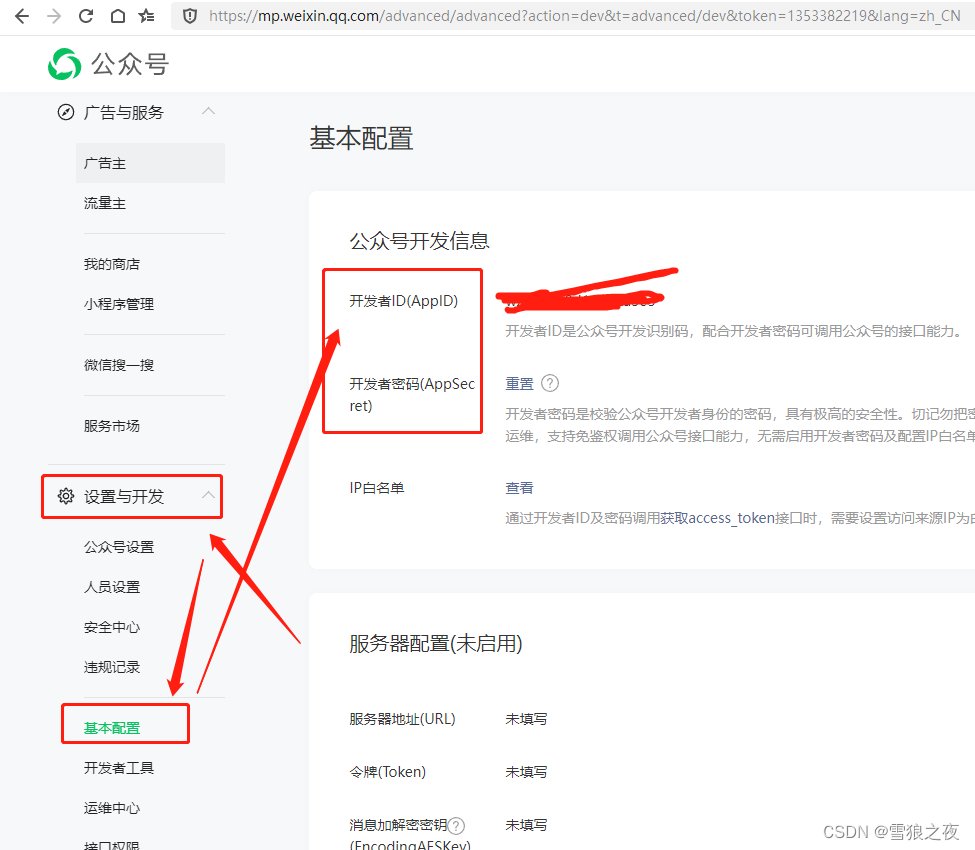Click the URL address bar field

[572, 16]
